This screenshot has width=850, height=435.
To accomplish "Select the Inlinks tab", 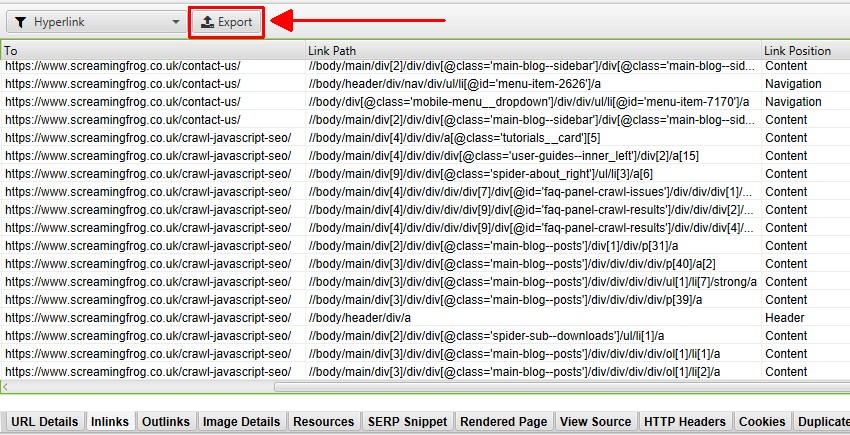I will (110, 421).
